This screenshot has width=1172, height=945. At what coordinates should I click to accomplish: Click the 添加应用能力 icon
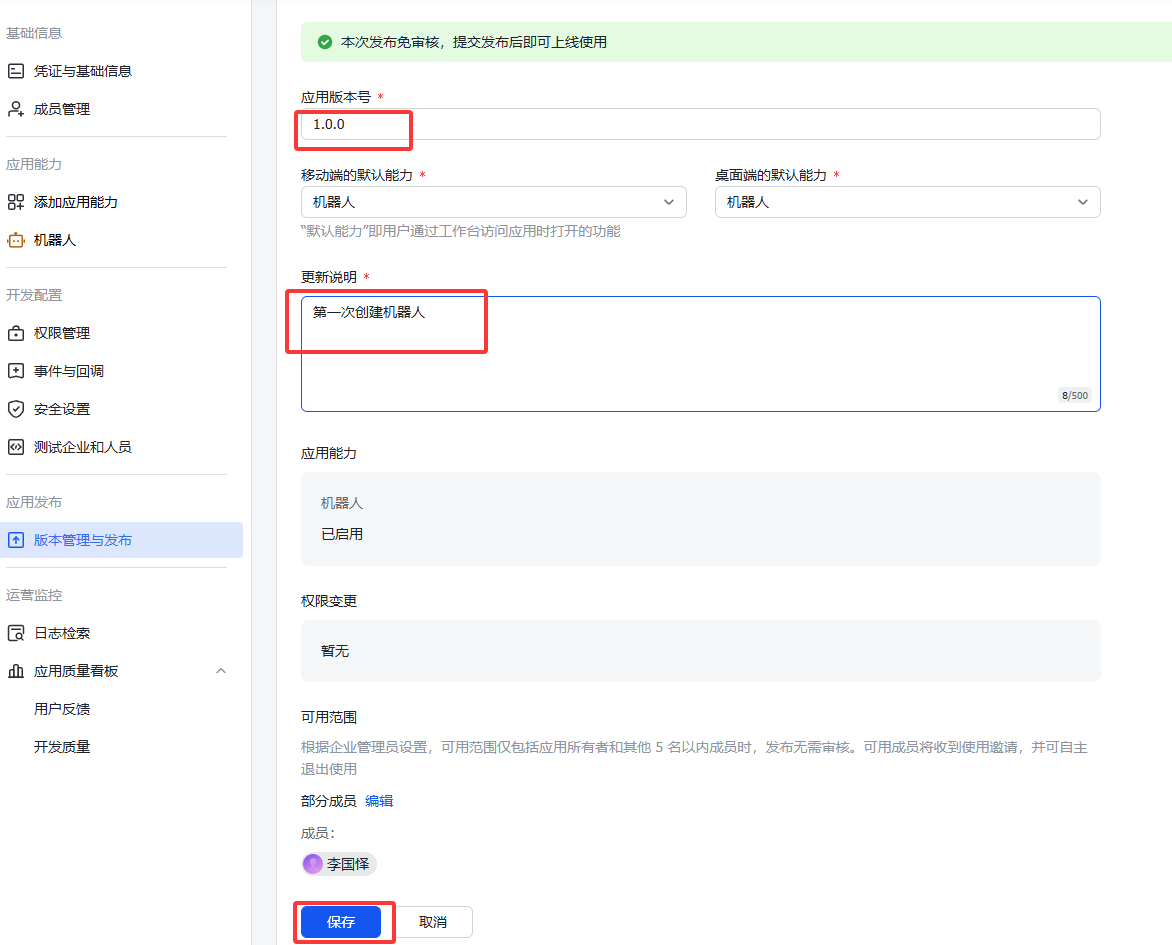14,201
